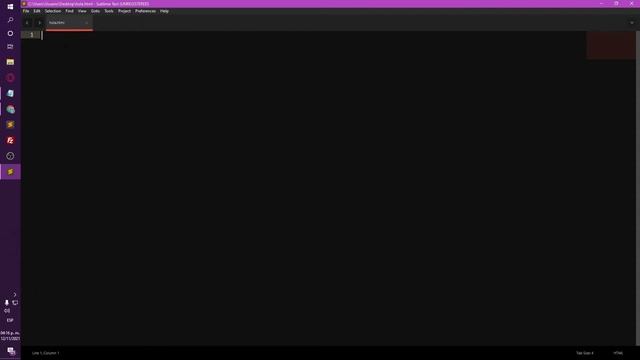Open the Edit menu
This screenshot has height=360, width=640.
click(37, 11)
